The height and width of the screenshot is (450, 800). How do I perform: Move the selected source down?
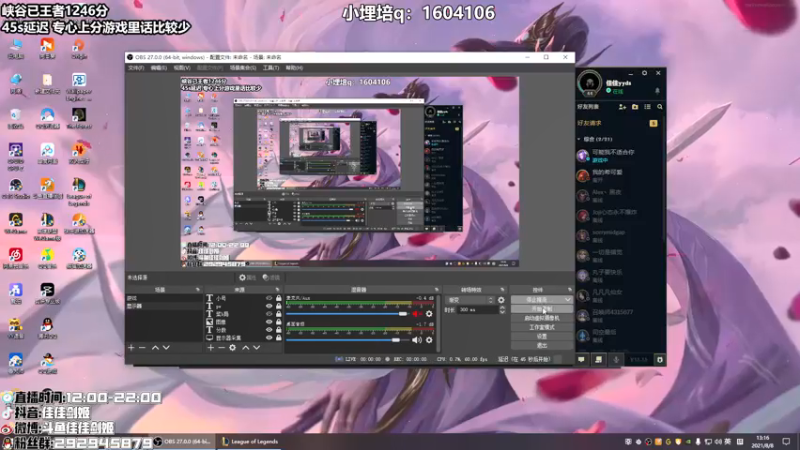click(257, 347)
